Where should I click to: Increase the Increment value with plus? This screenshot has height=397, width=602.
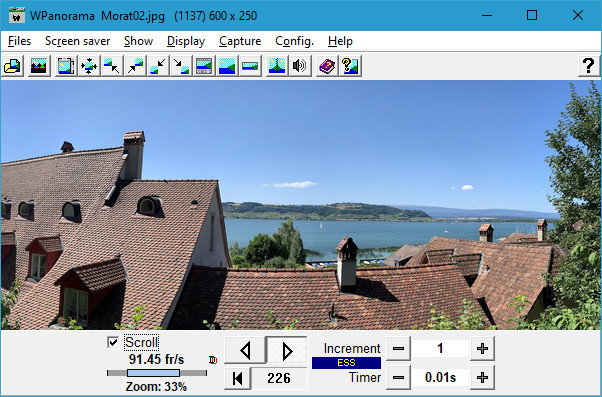pyautogui.click(x=482, y=349)
